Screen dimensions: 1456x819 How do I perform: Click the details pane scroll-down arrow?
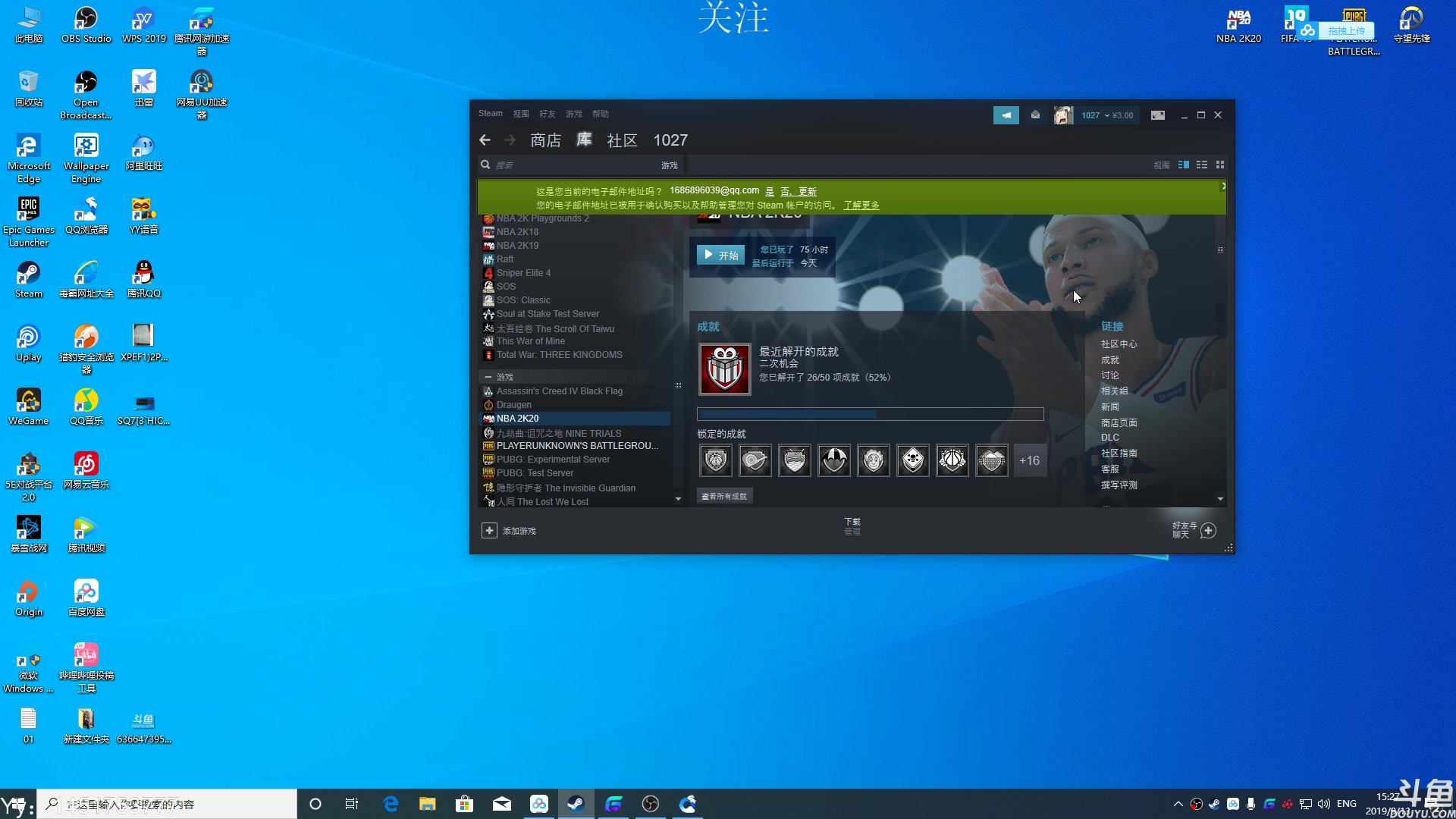coord(1220,499)
